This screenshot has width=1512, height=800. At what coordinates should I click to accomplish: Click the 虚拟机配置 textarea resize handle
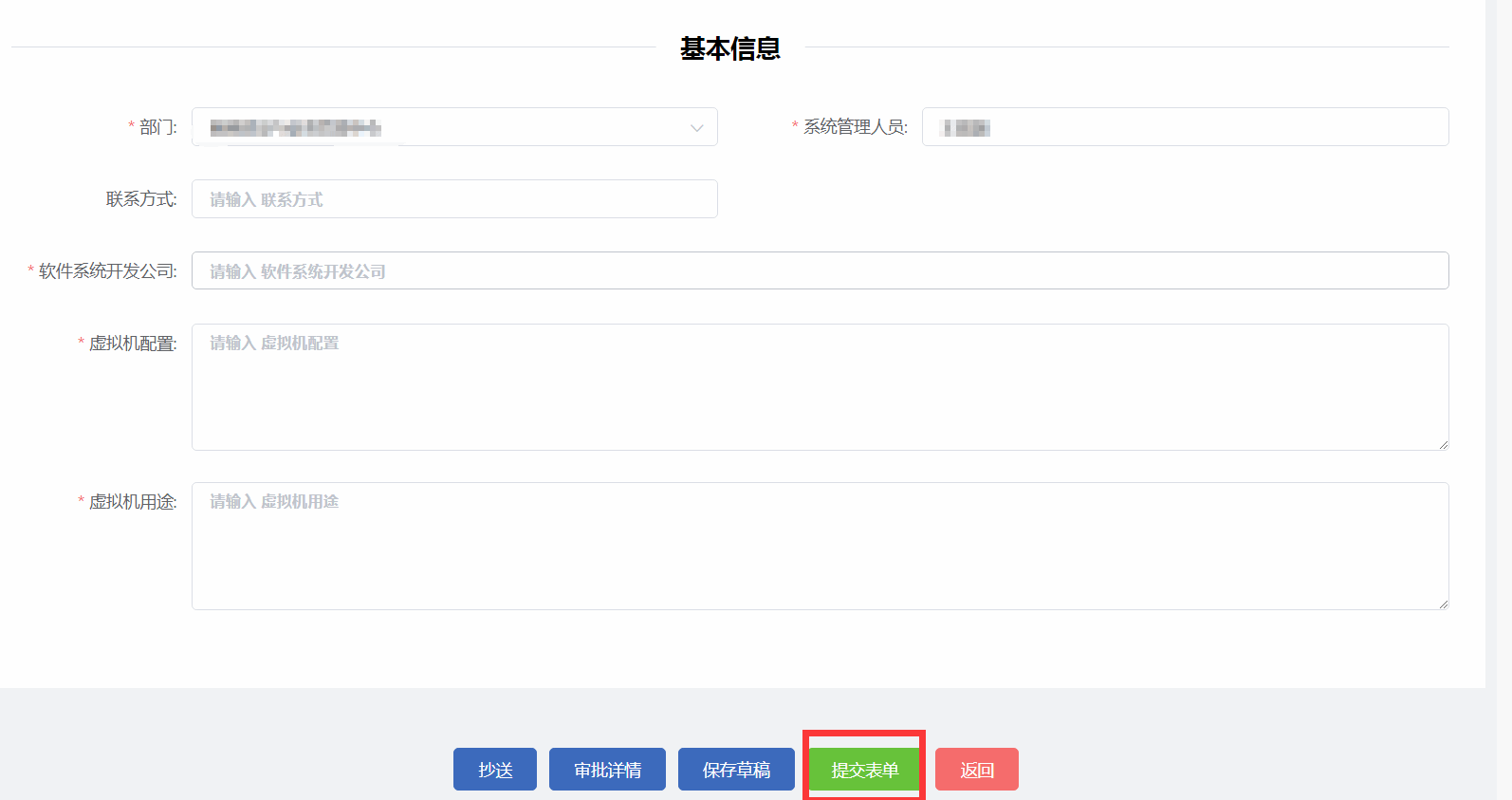click(1443, 444)
